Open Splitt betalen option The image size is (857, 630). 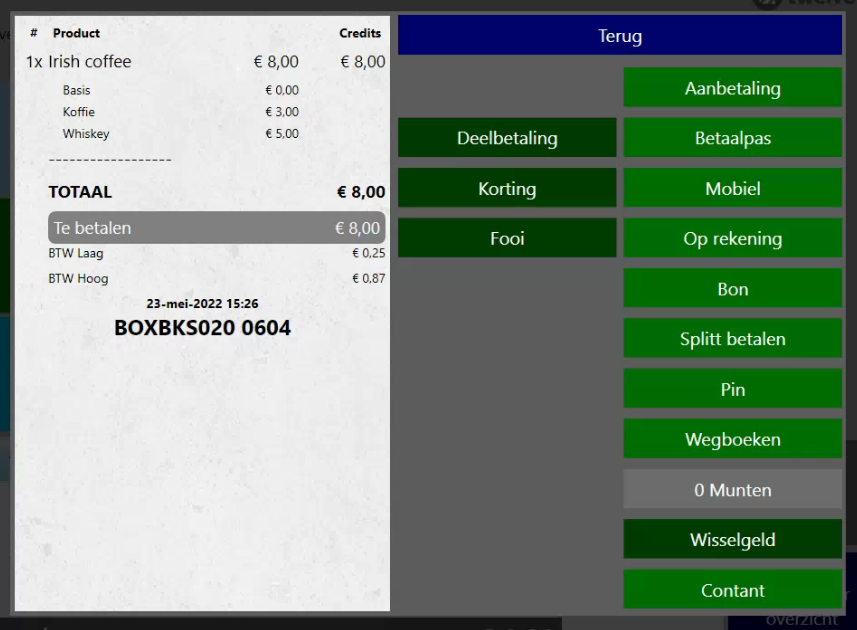(732, 339)
